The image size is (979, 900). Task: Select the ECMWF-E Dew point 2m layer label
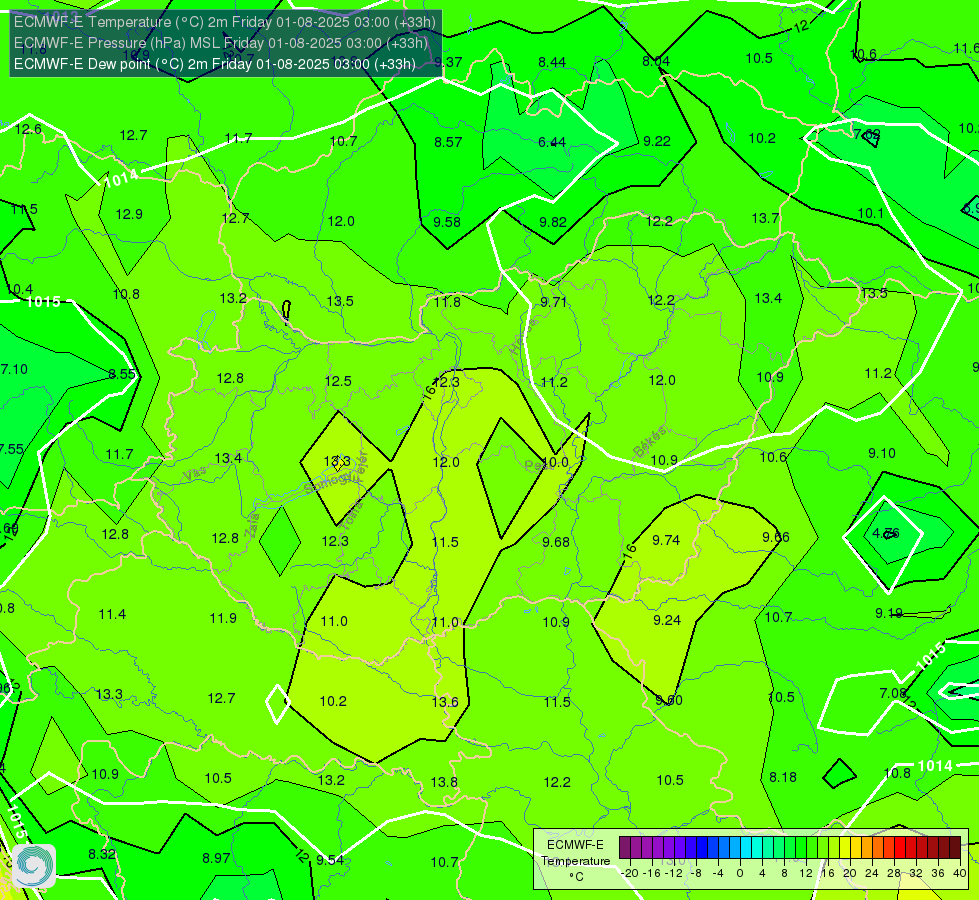(214, 64)
